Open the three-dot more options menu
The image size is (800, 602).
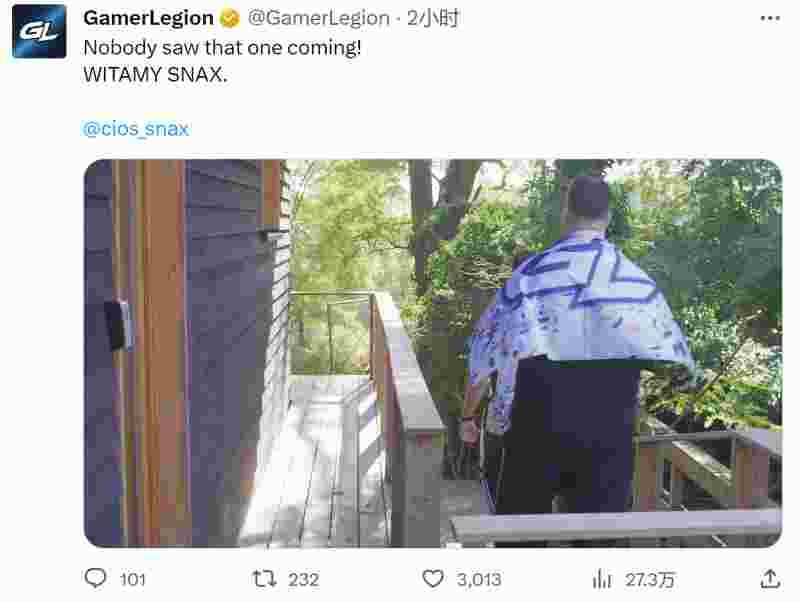[770, 18]
